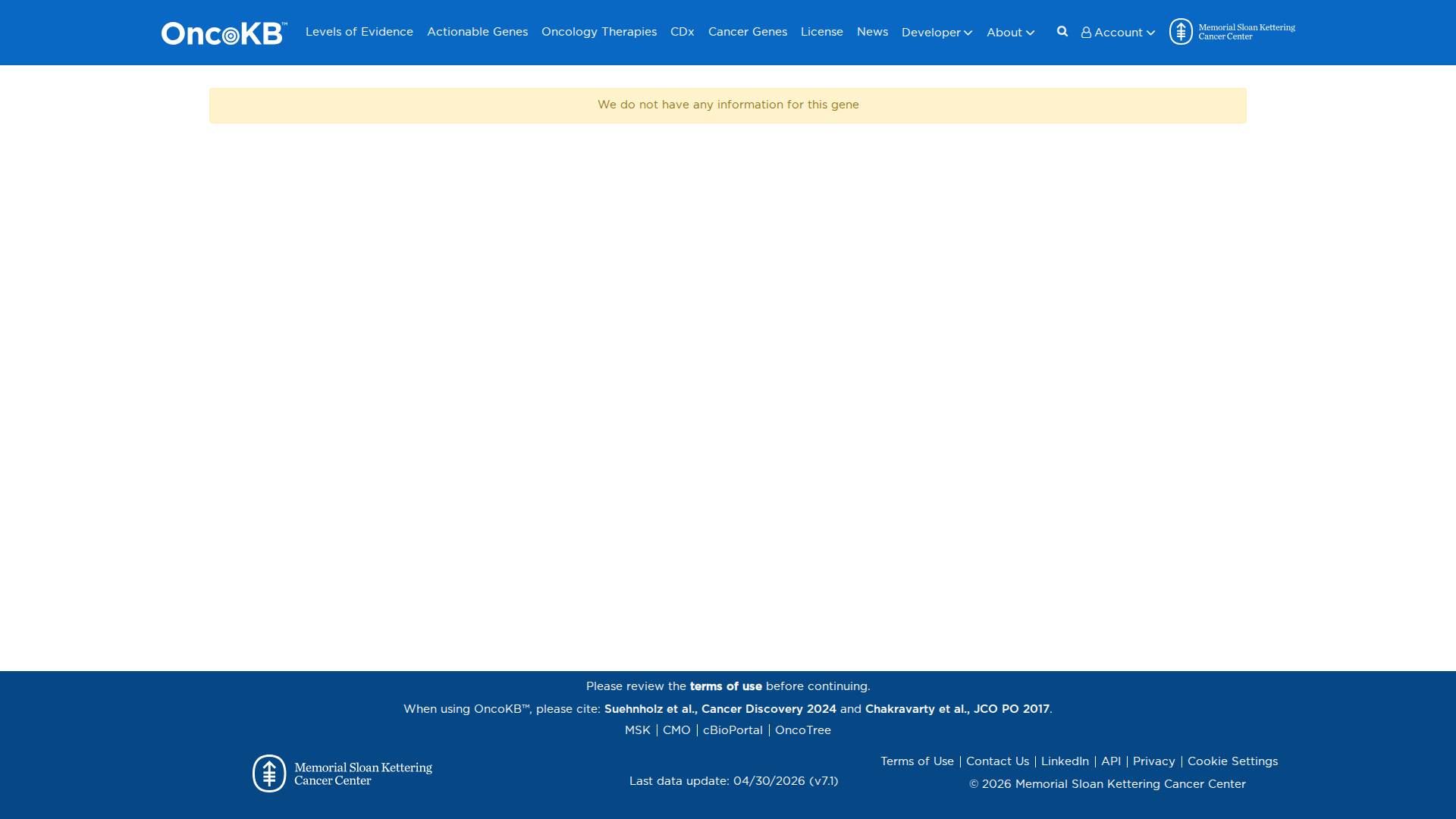Image resolution: width=1456 pixels, height=819 pixels.
Task: Click the Memorial Sloan Kettering footer logo
Action: (342, 773)
